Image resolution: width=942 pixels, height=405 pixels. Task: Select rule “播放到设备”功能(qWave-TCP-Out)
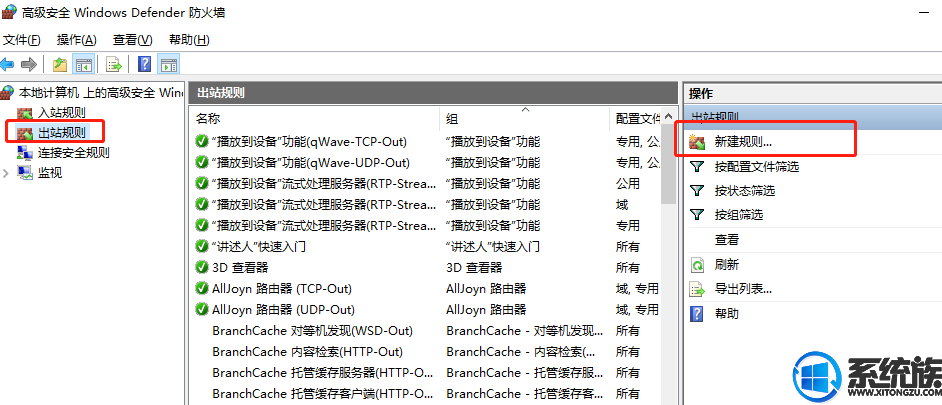pyautogui.click(x=309, y=142)
